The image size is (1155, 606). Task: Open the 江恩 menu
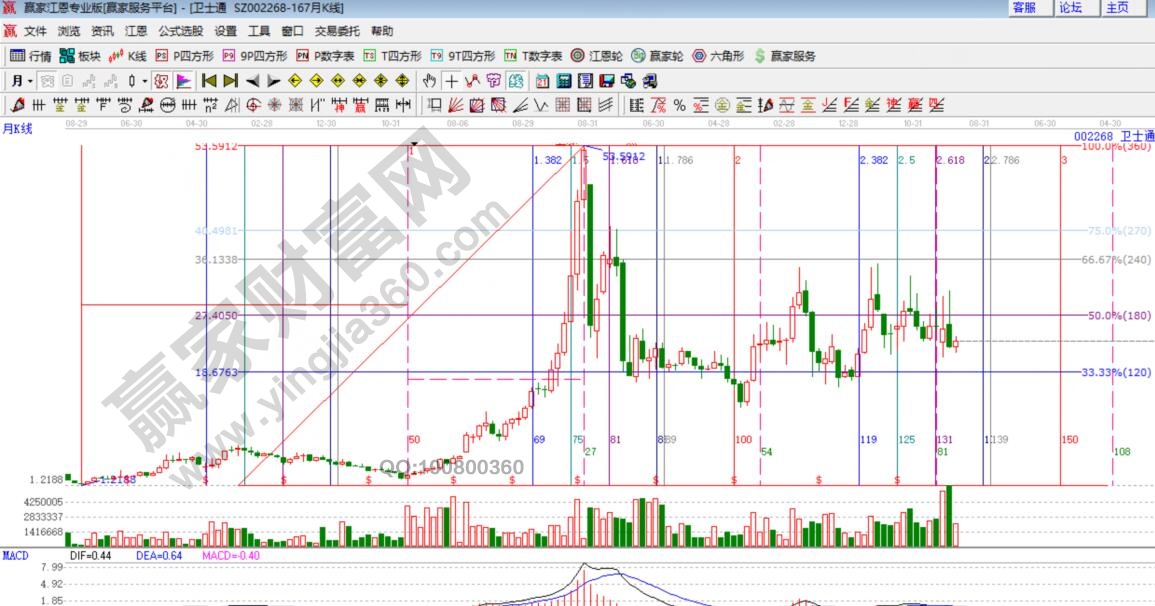(136, 32)
